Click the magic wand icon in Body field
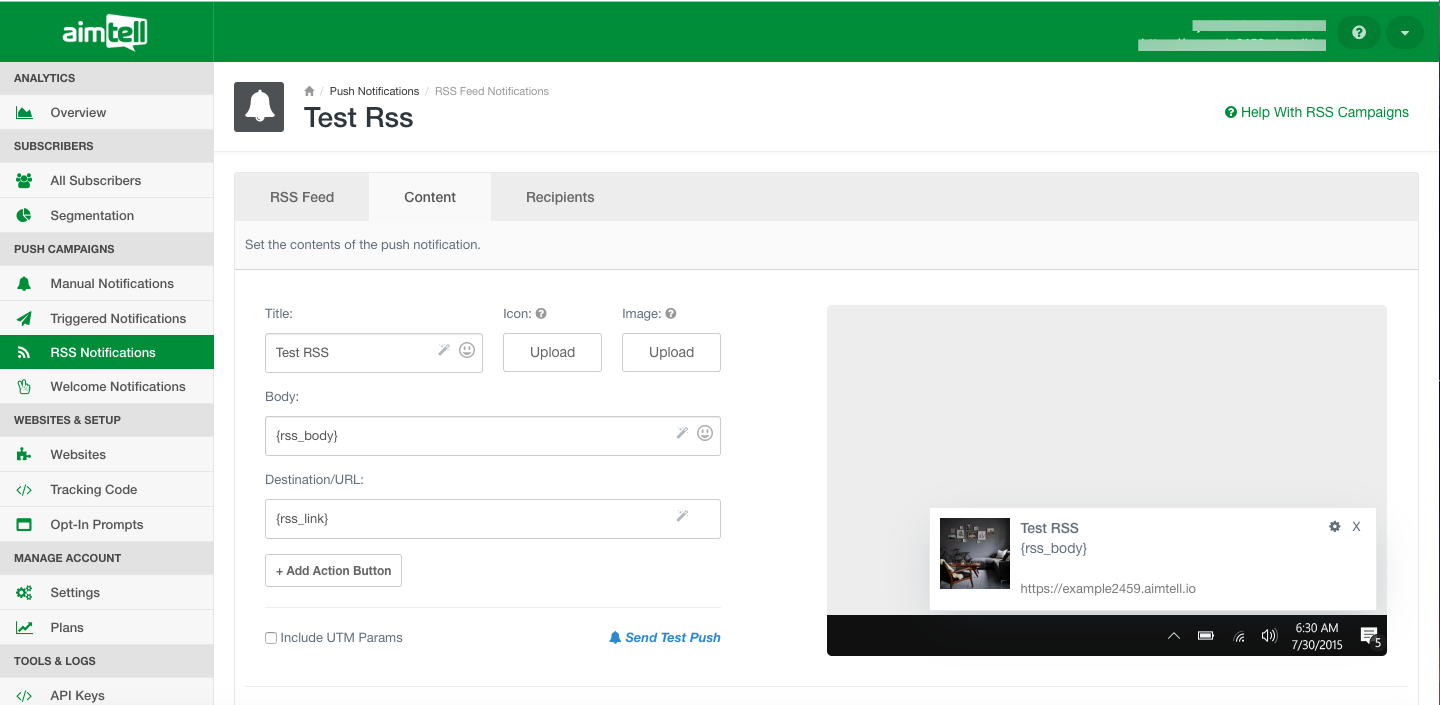This screenshot has height=705, width=1440. pos(682,433)
